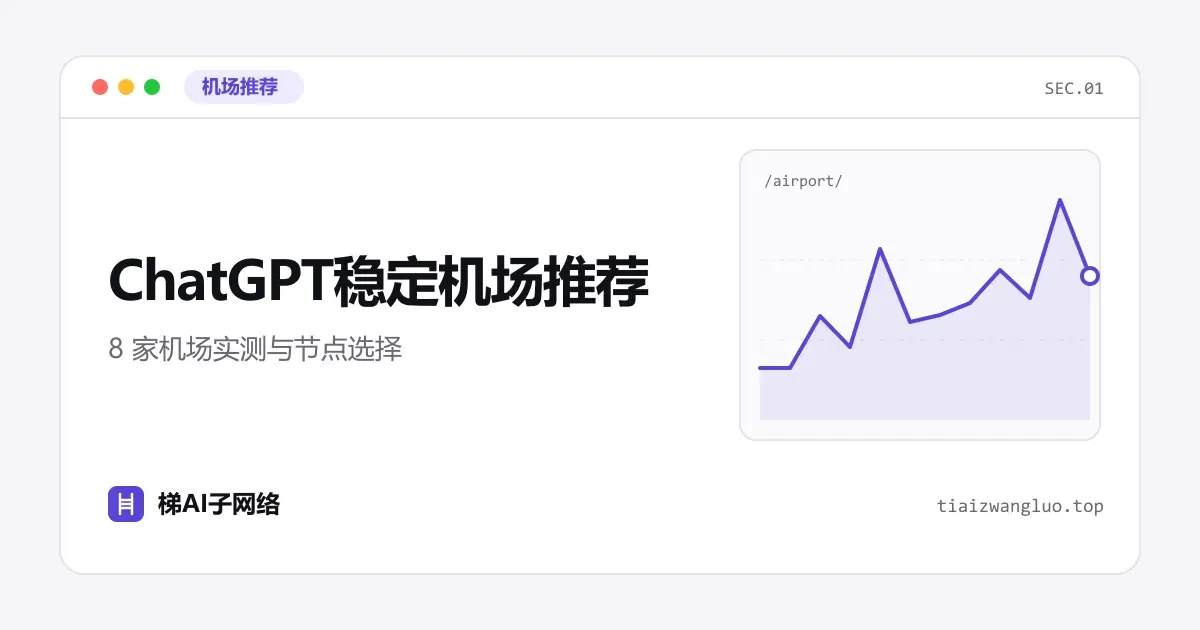Open the tiaizwangluo.top link
This screenshot has width=1200, height=630.
click(x=1020, y=506)
